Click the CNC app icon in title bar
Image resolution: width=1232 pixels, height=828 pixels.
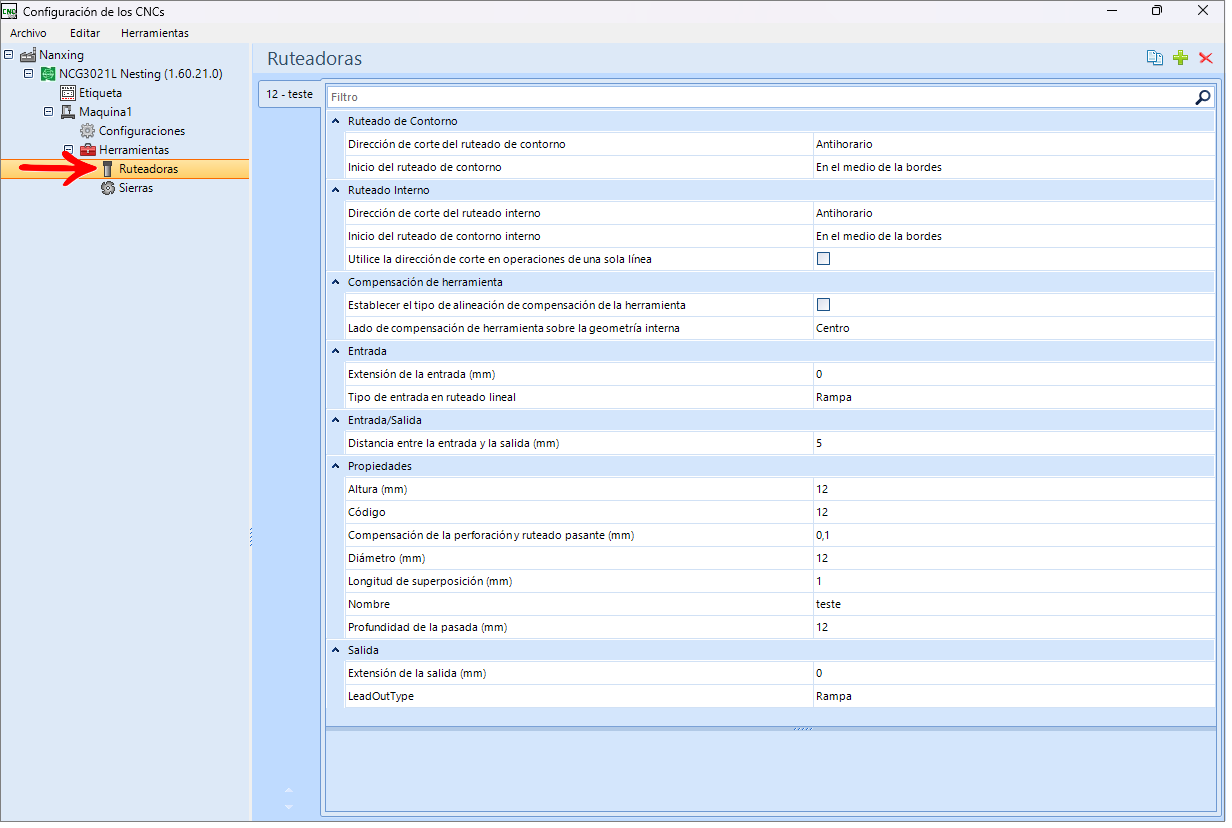coord(10,11)
